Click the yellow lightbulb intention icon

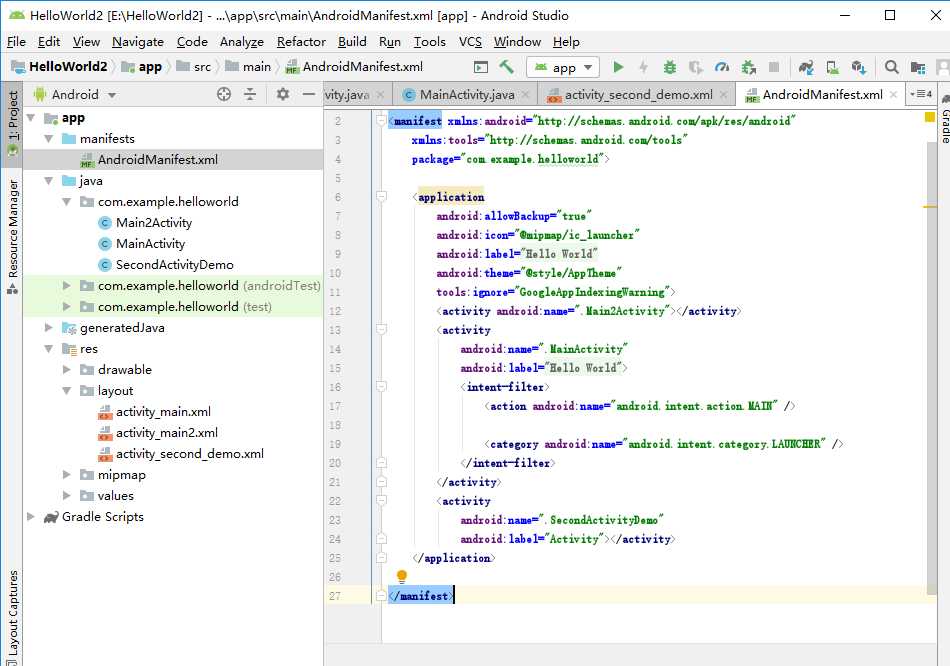pyautogui.click(x=401, y=576)
